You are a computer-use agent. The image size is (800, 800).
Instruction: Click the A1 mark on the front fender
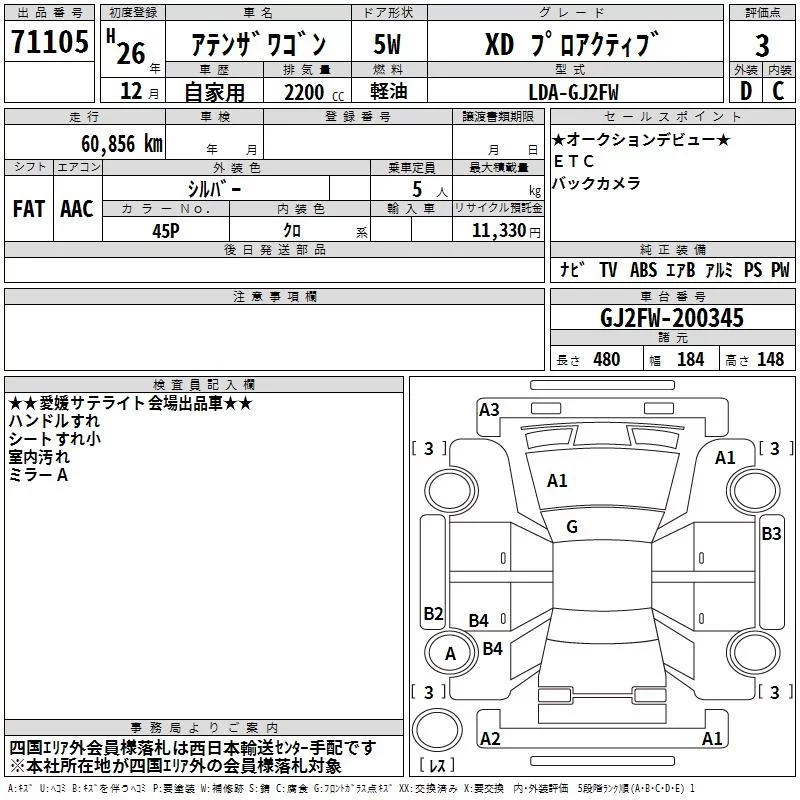[x=724, y=457]
